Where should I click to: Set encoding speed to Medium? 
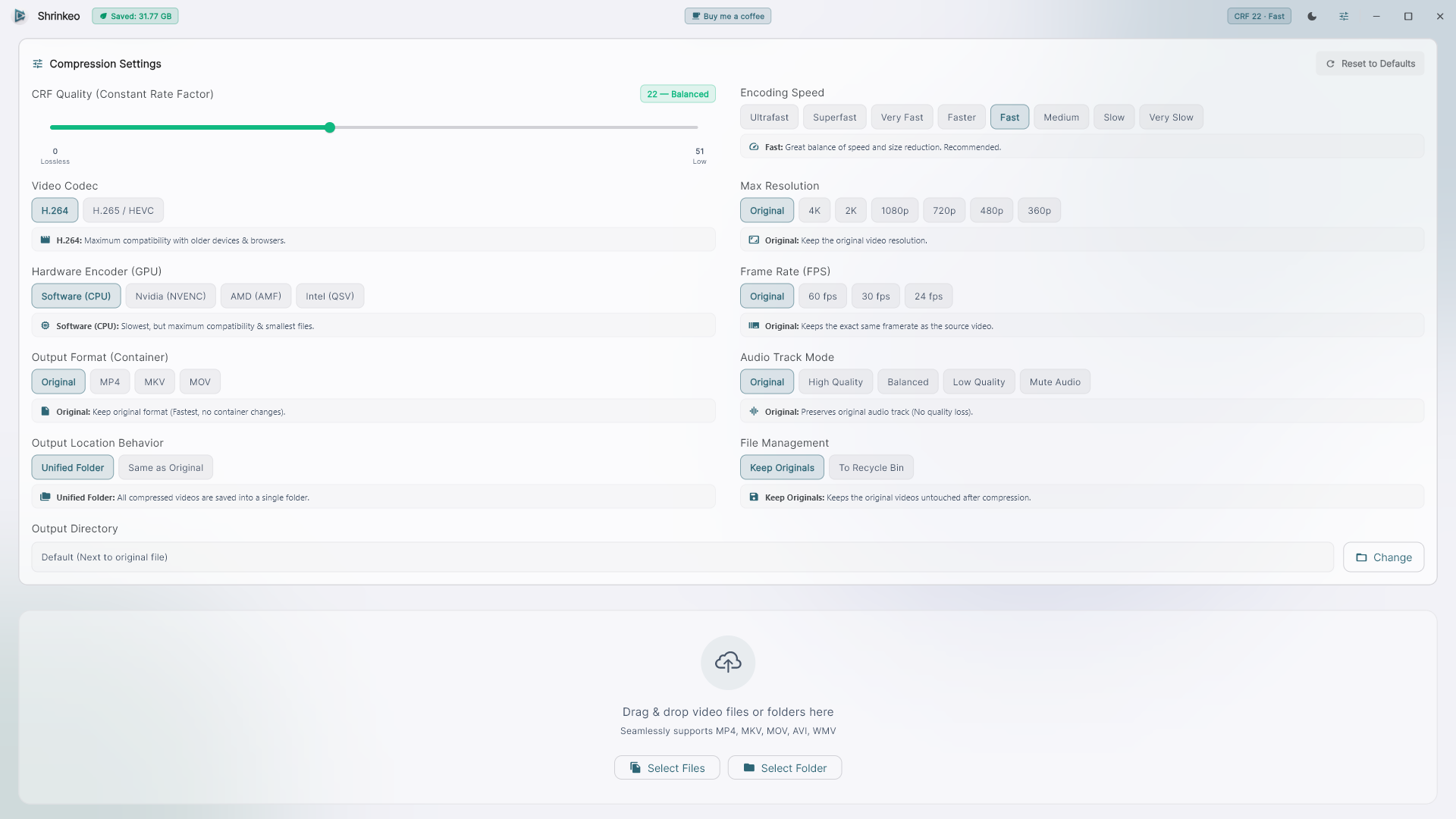(x=1062, y=118)
